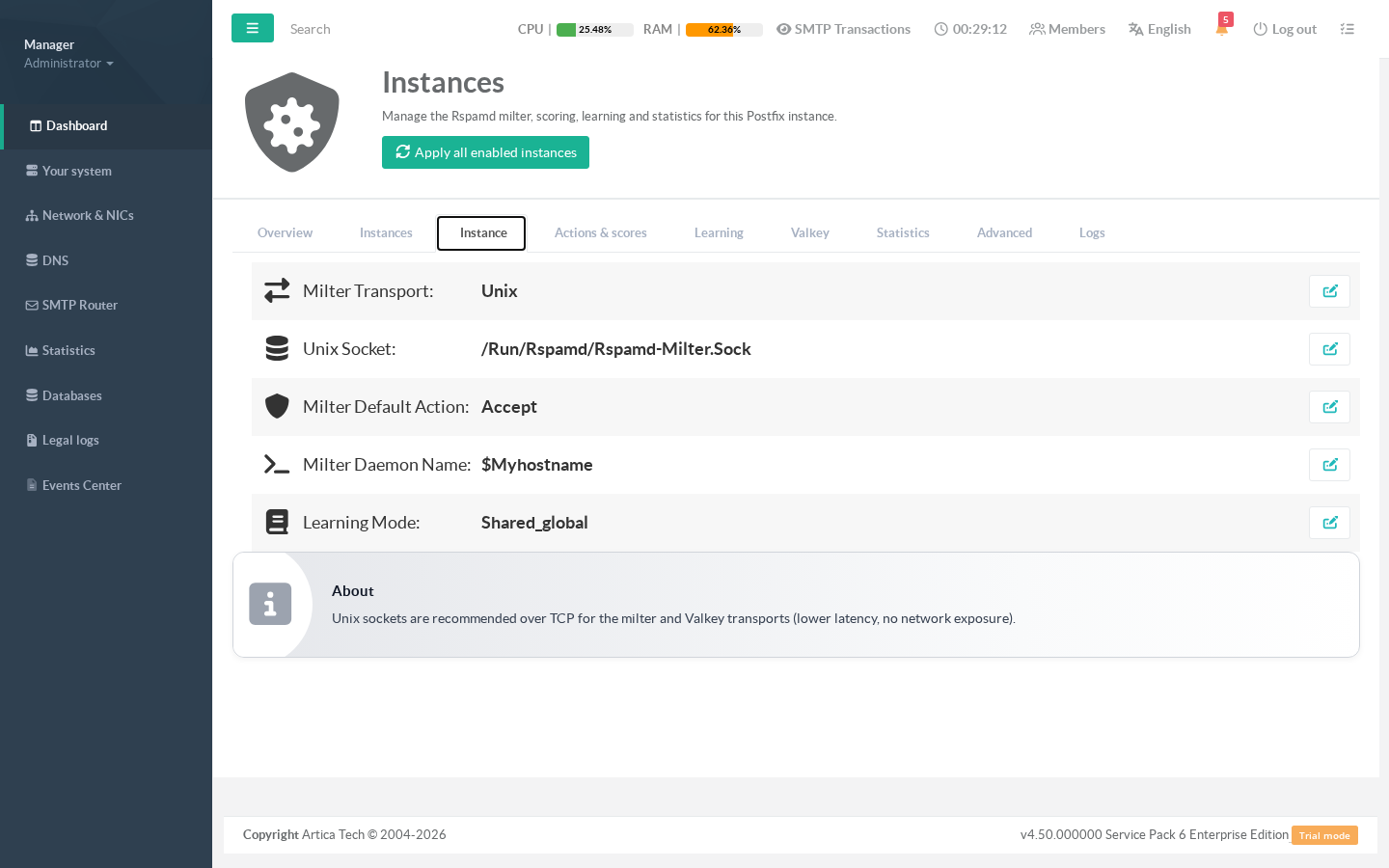Click the RAM usage progress bar
The width and height of the screenshot is (1389, 868).
pos(723,29)
